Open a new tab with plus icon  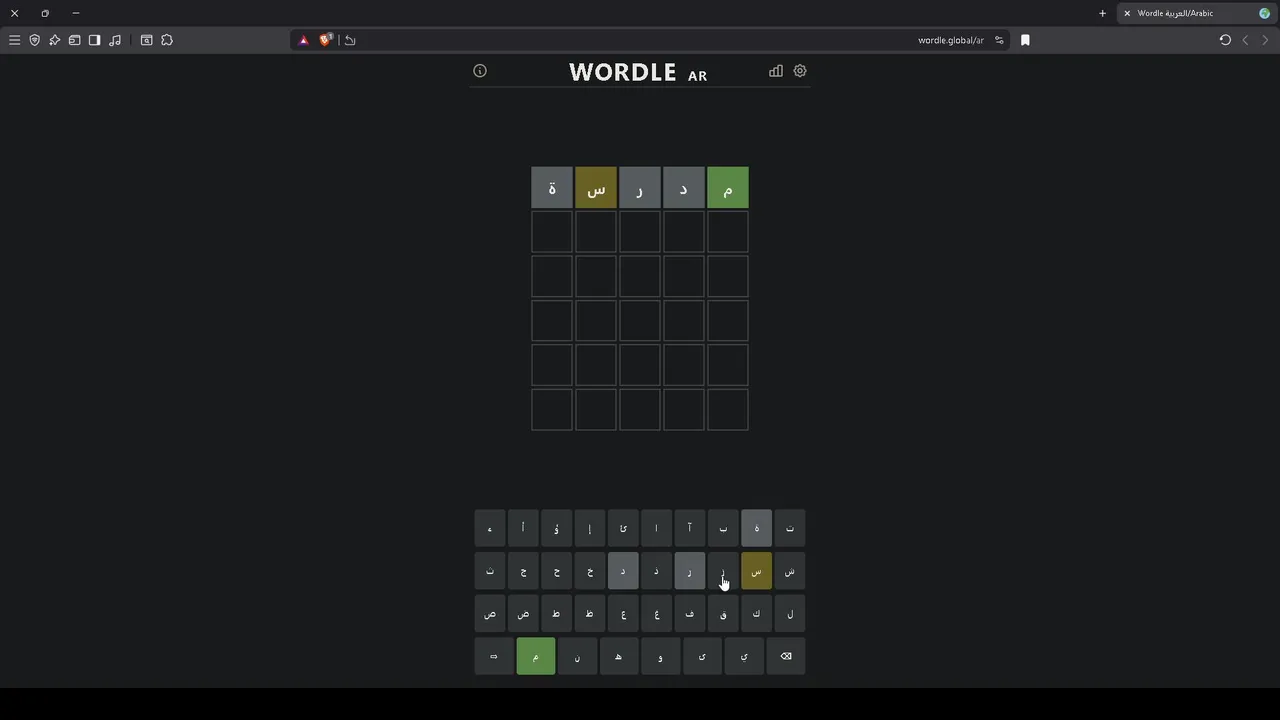pyautogui.click(x=1103, y=13)
